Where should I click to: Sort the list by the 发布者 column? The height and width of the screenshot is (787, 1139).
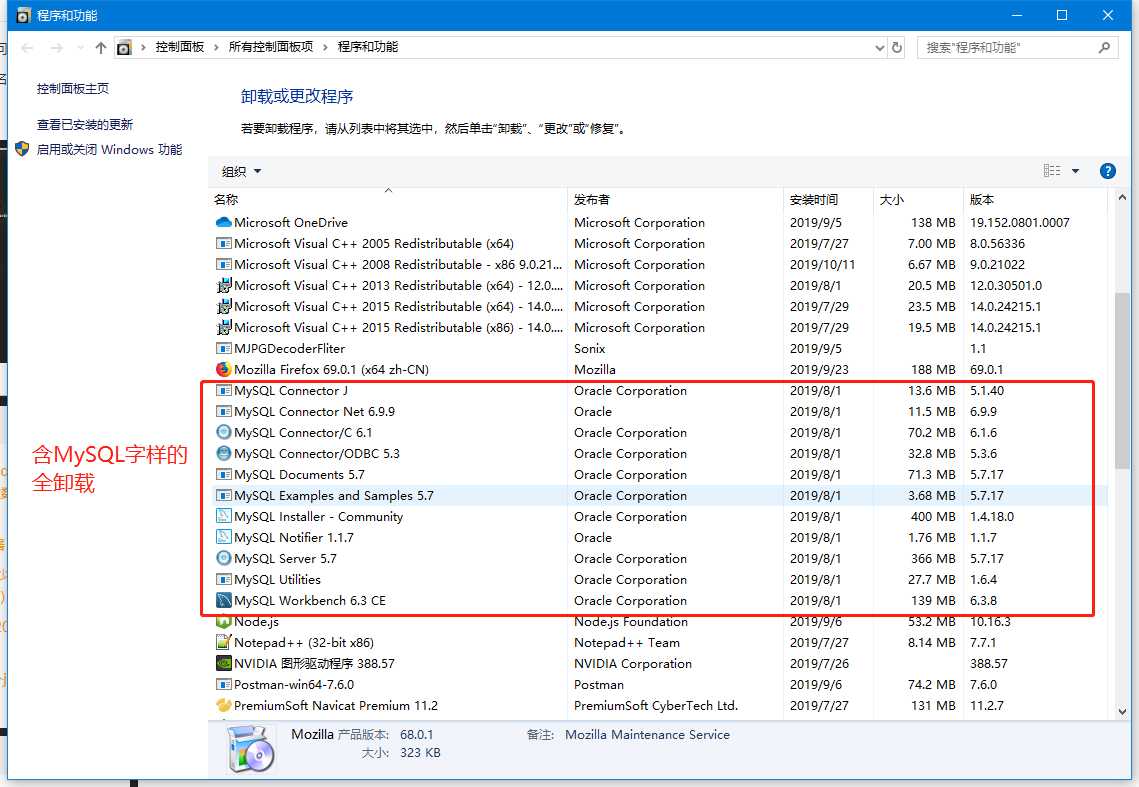(x=675, y=199)
